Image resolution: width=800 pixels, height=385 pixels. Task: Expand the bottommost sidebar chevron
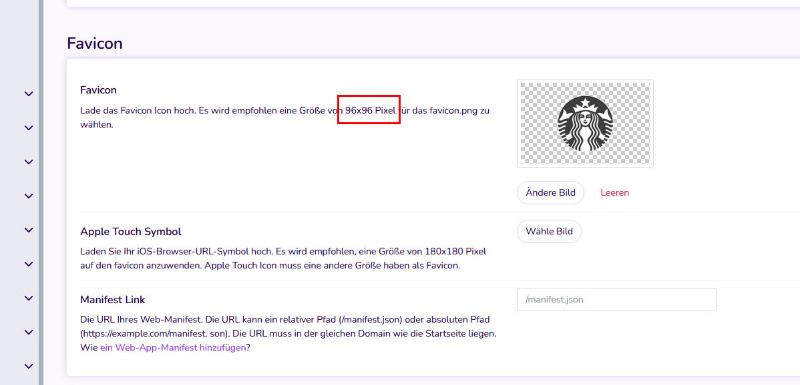29,366
